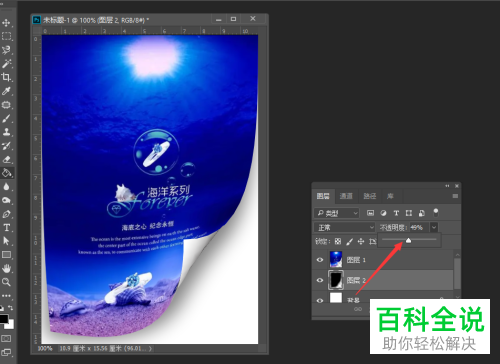
Task: Switch to the 路径 tab
Action: pyautogui.click(x=370, y=196)
